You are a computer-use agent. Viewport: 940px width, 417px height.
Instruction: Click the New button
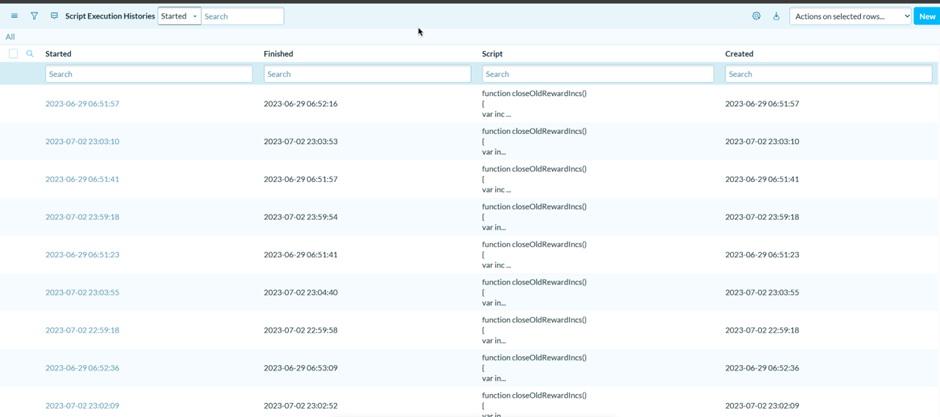(927, 17)
